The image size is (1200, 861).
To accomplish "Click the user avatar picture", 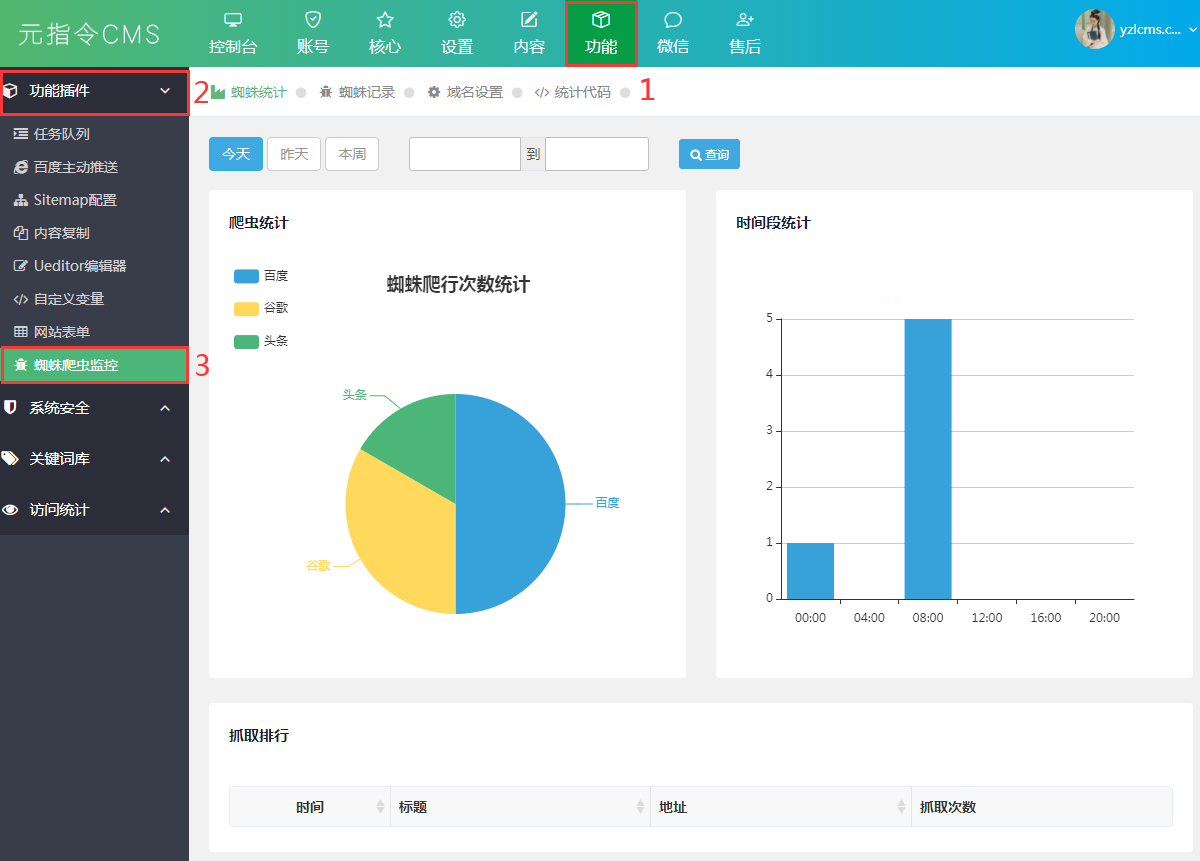I will point(1094,29).
